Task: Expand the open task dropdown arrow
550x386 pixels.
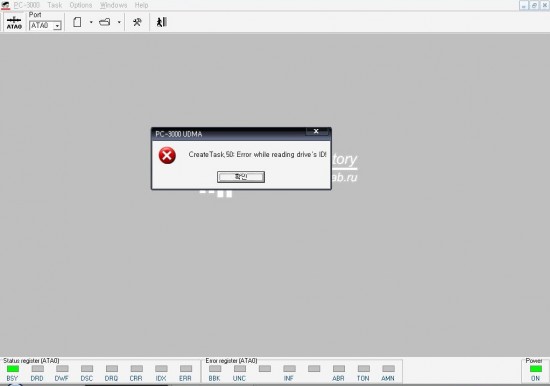Action: pyautogui.click(x=119, y=22)
